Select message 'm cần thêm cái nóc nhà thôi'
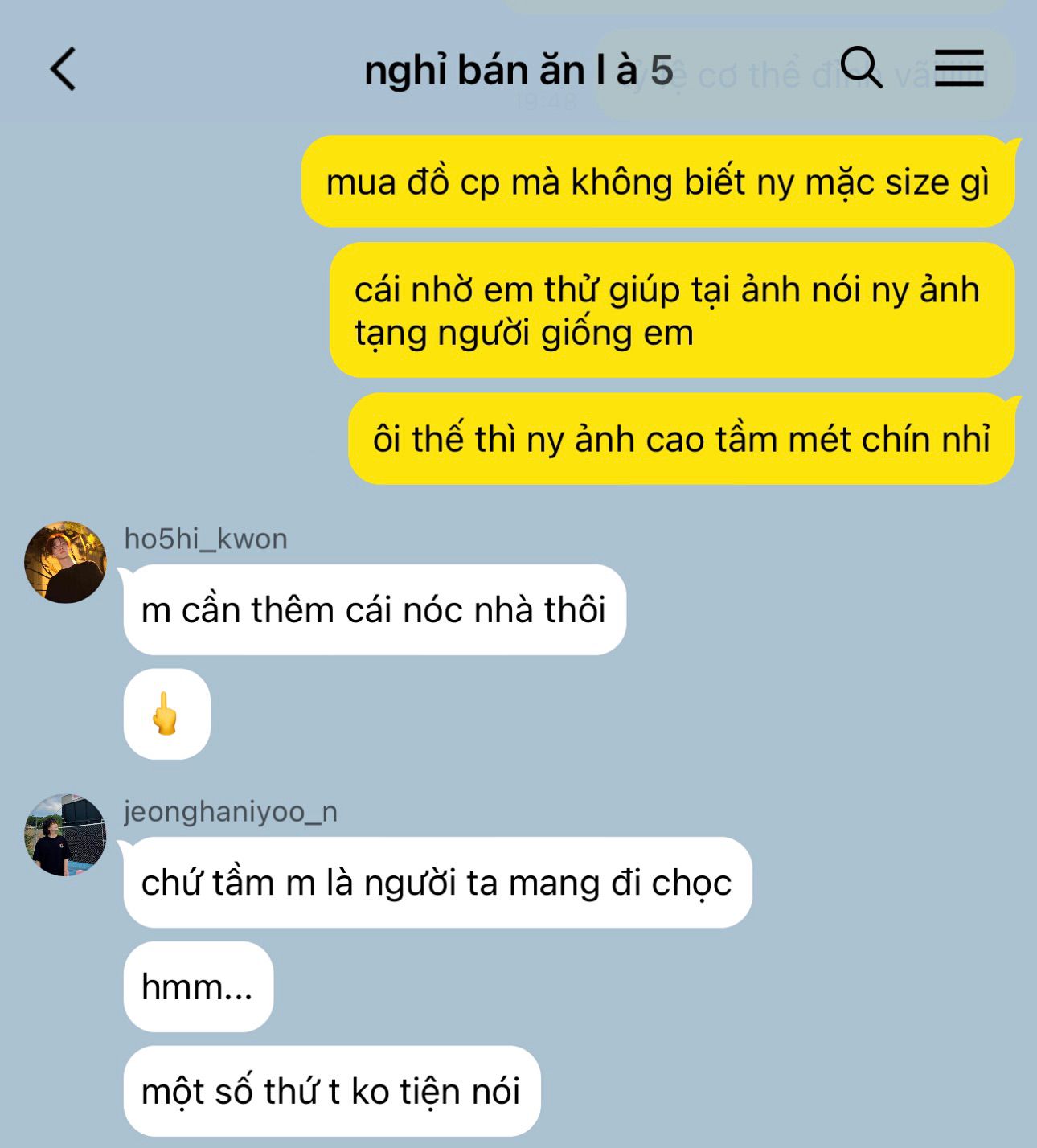 pyautogui.click(x=375, y=609)
